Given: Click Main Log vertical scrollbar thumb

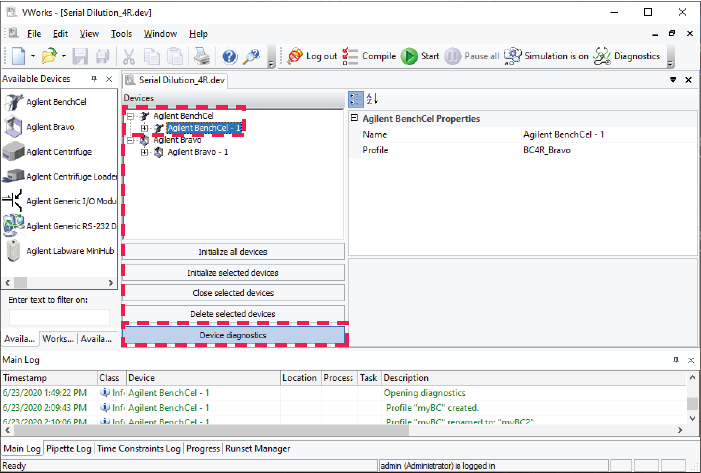Looking at the screenshot, I should [x=692, y=404].
